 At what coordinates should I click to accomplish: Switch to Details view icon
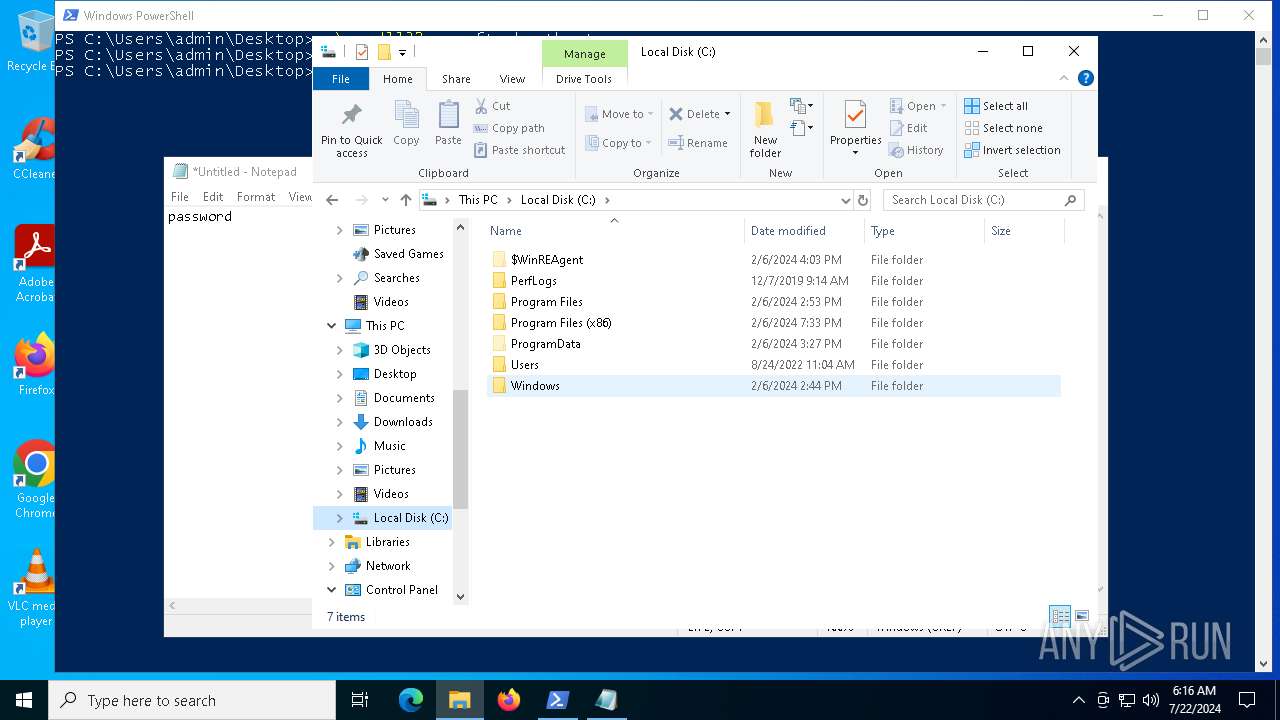click(1060, 616)
